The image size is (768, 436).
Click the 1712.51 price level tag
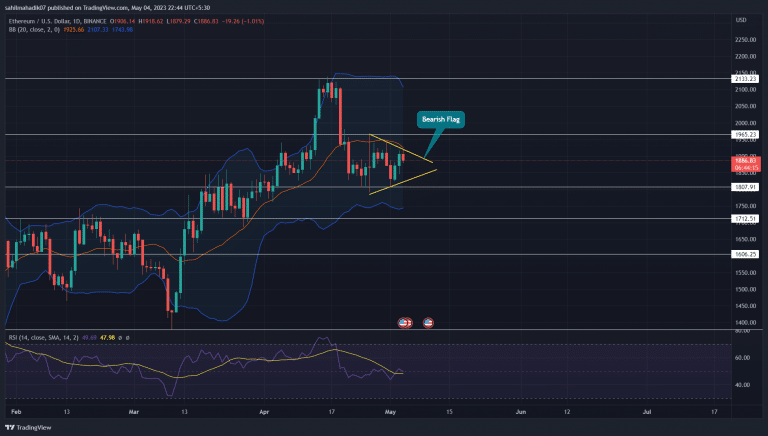pyautogui.click(x=747, y=218)
